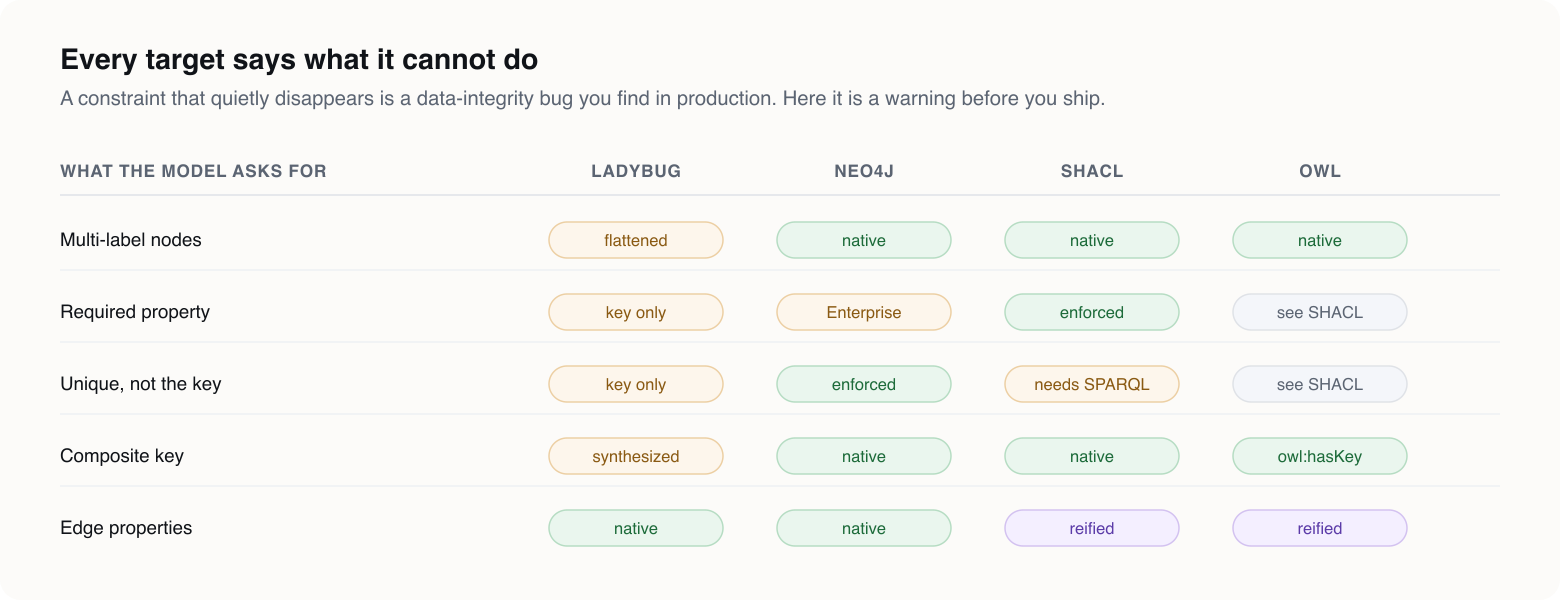Click the 'Multi-label nodes' row label
This screenshot has width=1560, height=600.
tap(131, 240)
